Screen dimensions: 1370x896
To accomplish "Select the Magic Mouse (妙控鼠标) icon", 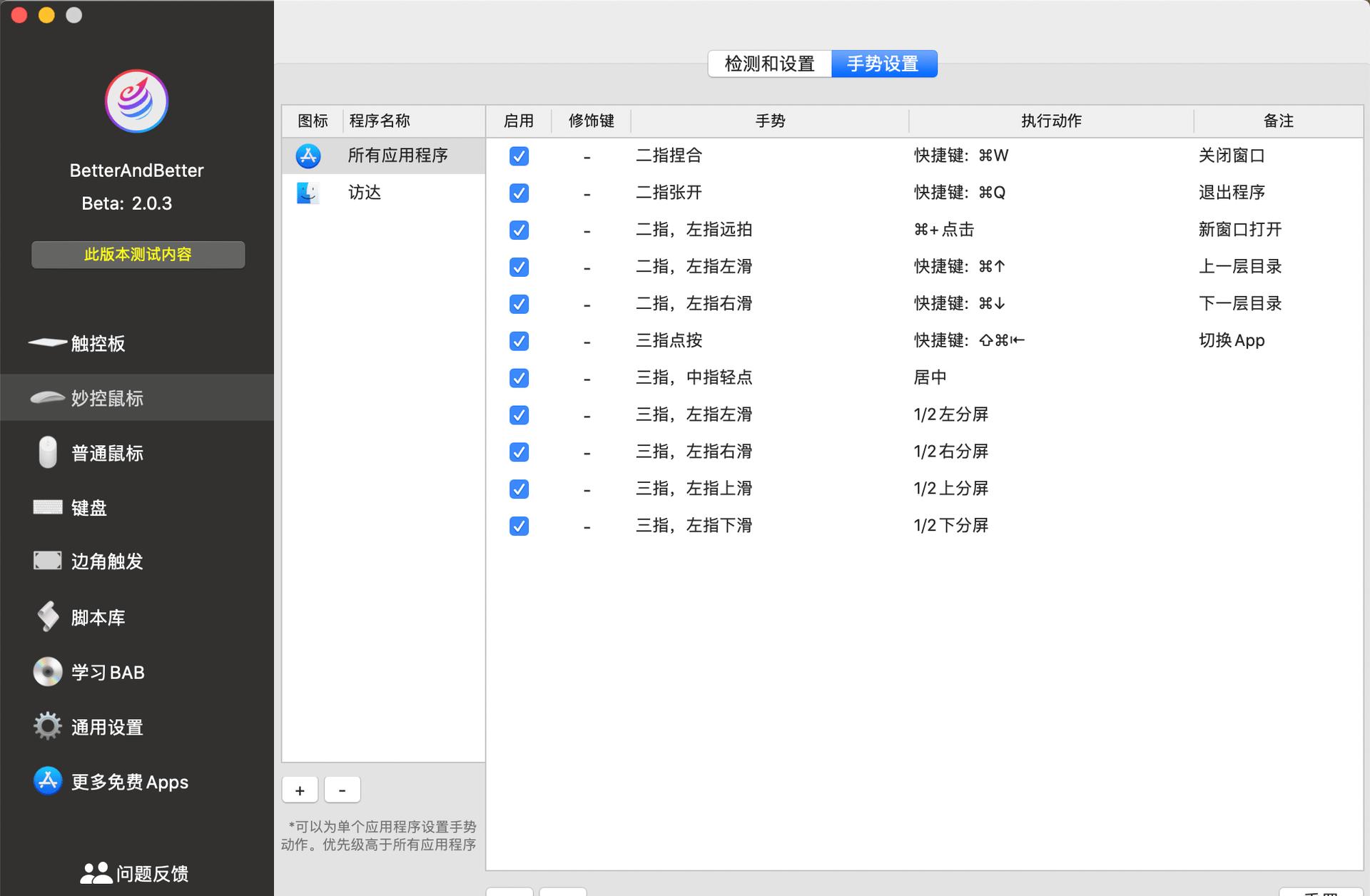I will click(x=48, y=397).
